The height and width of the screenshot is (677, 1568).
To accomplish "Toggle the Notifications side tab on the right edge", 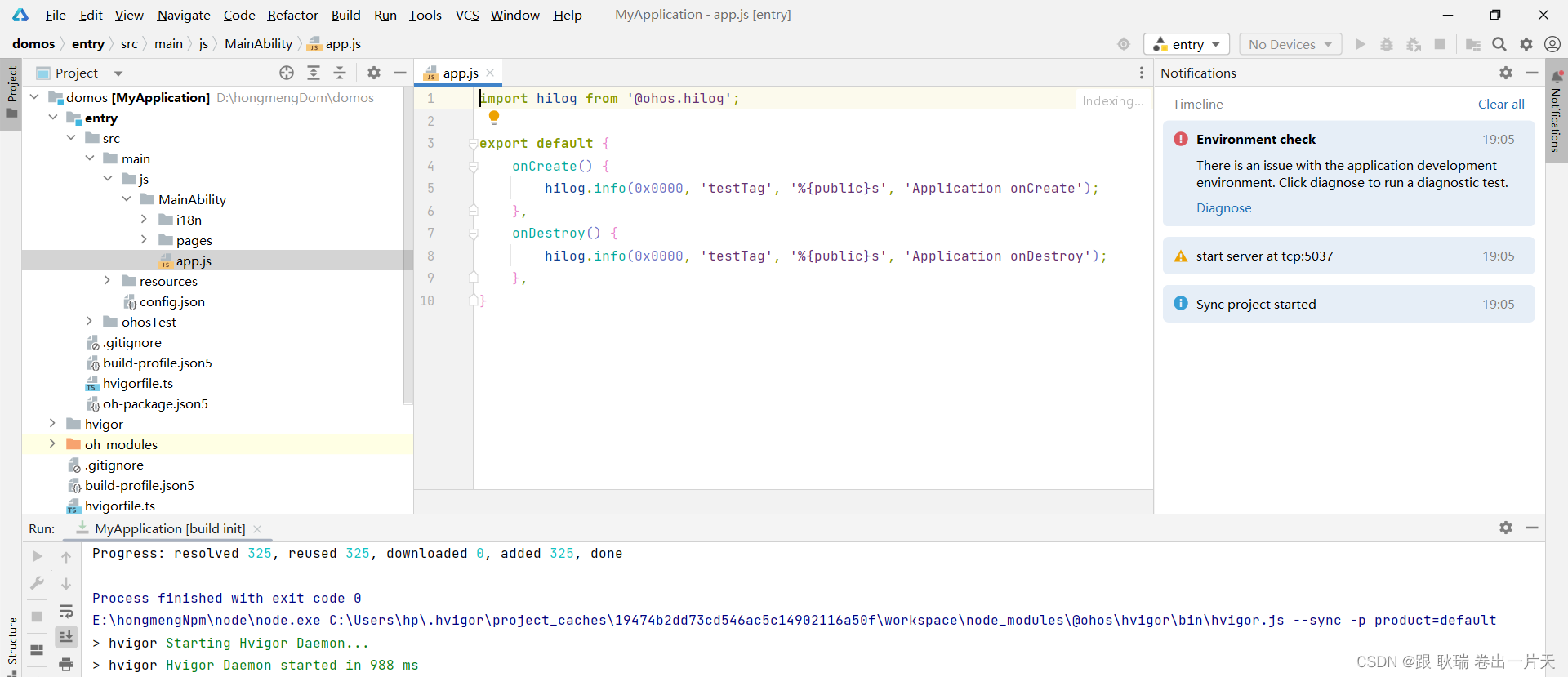I will click(1557, 111).
